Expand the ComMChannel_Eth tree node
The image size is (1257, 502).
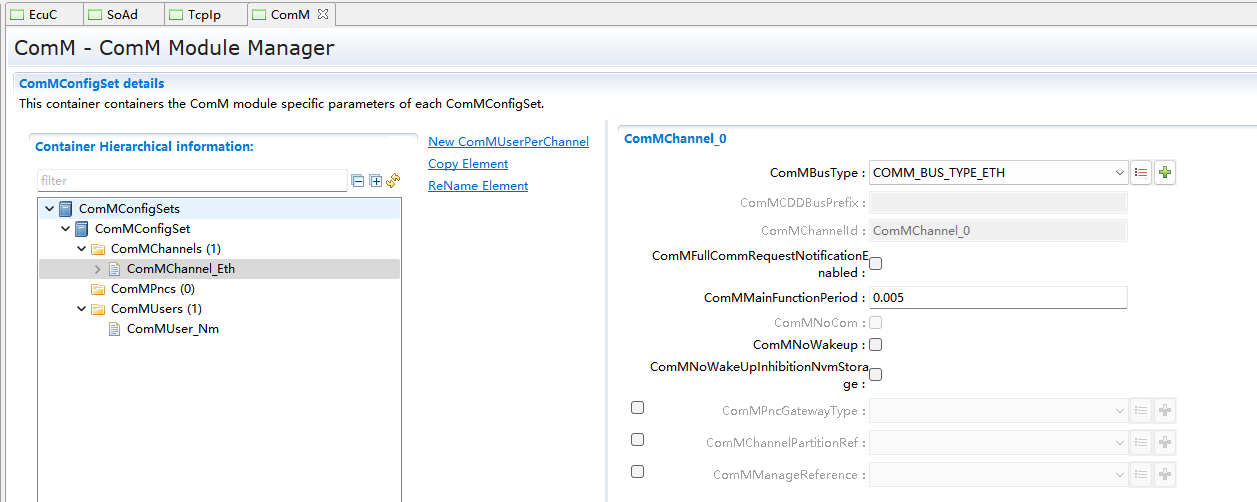point(97,269)
